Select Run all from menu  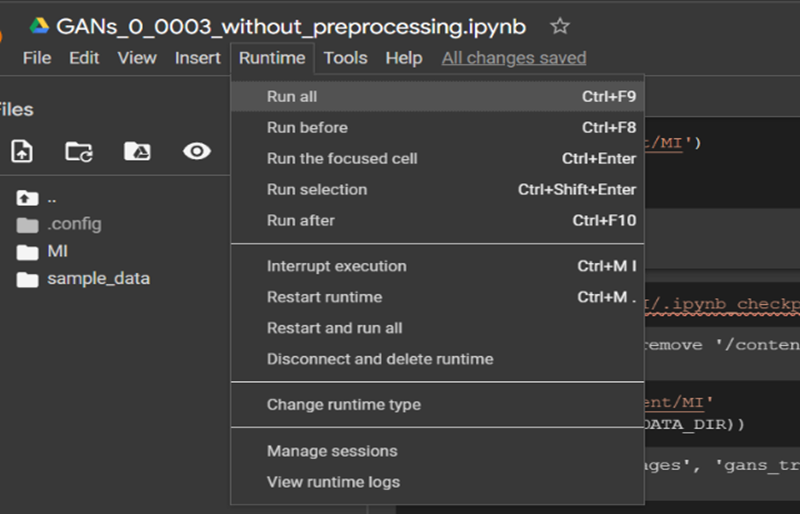pos(292,97)
